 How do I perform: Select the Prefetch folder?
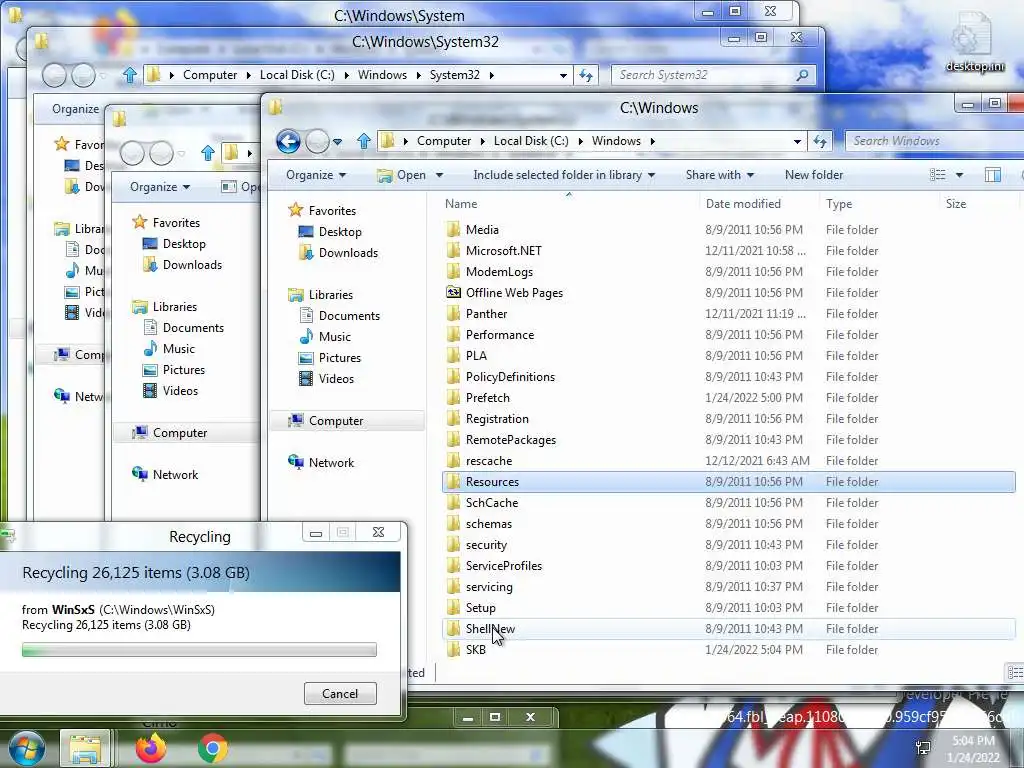coord(487,398)
